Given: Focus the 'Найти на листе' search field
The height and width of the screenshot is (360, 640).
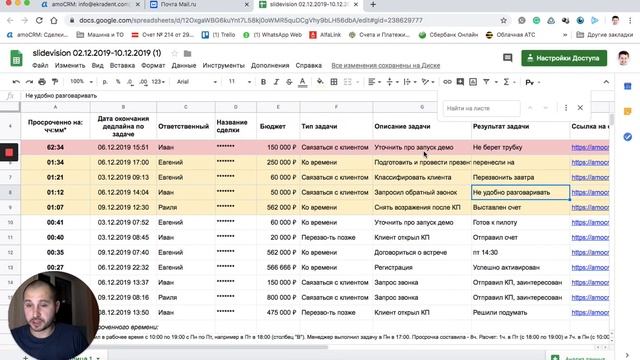Looking at the screenshot, I should [x=481, y=108].
